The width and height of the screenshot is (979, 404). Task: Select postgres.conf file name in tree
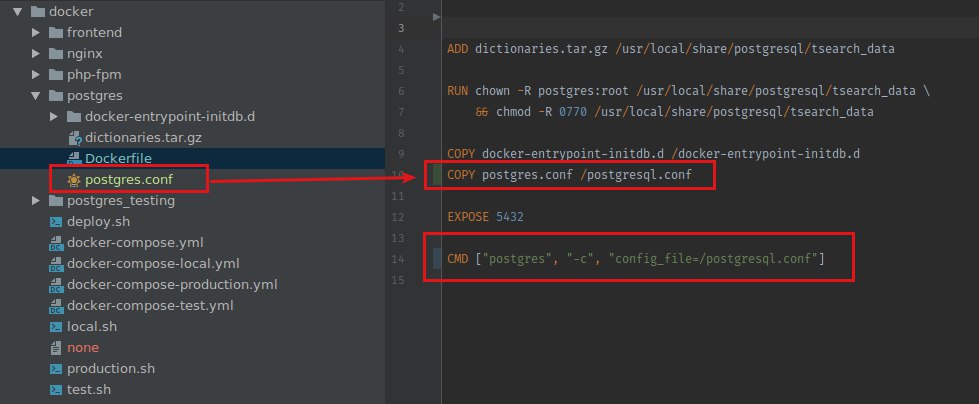[129, 180]
